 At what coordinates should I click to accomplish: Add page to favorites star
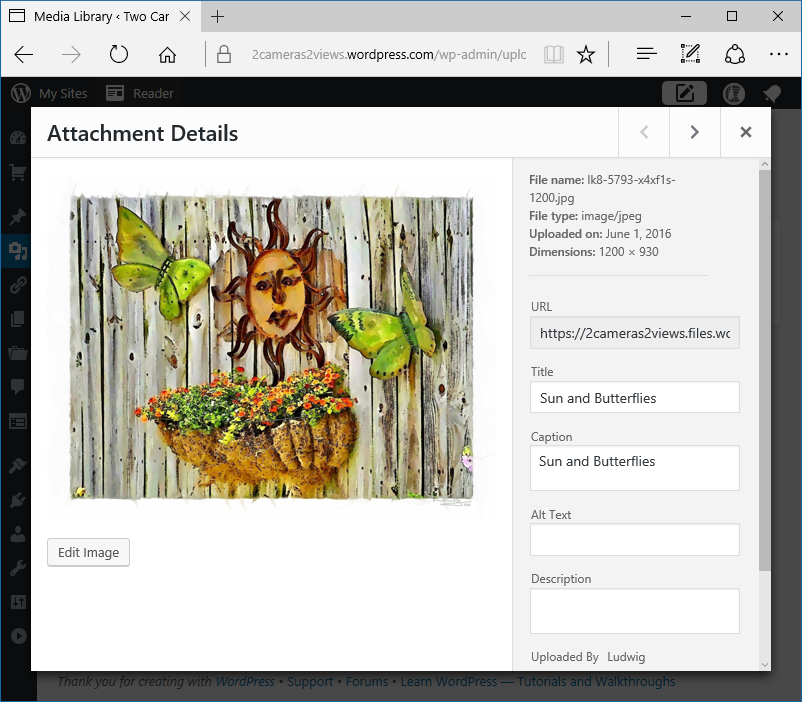pos(587,54)
